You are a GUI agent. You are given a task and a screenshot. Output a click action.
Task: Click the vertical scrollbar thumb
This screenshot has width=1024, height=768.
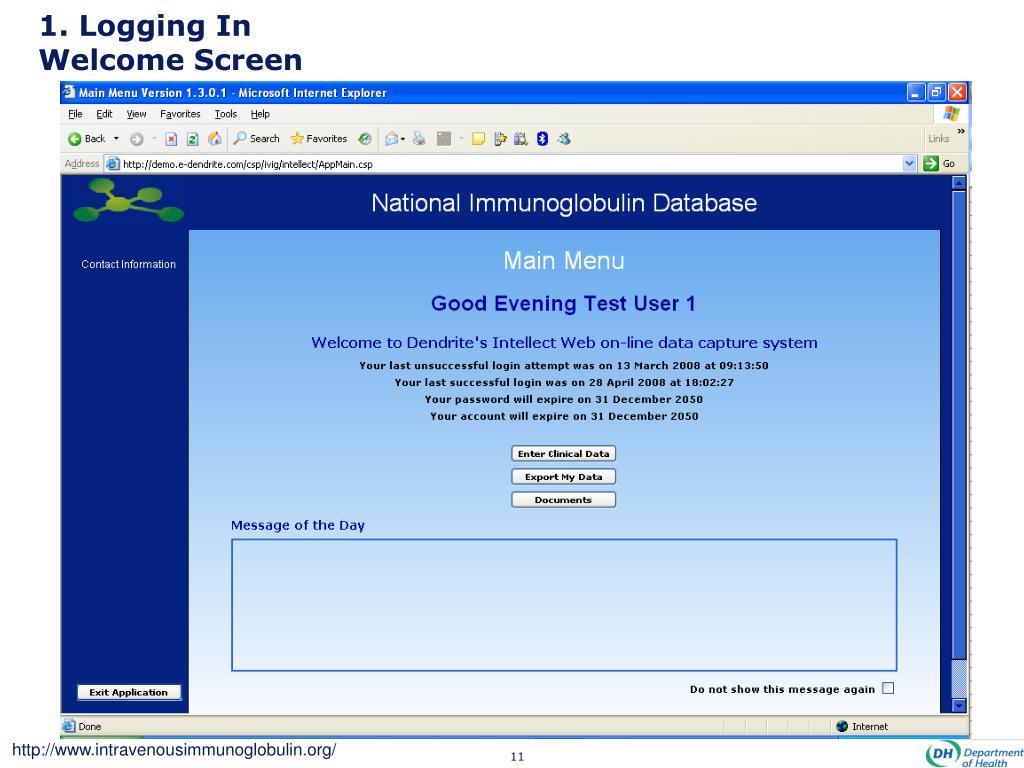coord(959,424)
